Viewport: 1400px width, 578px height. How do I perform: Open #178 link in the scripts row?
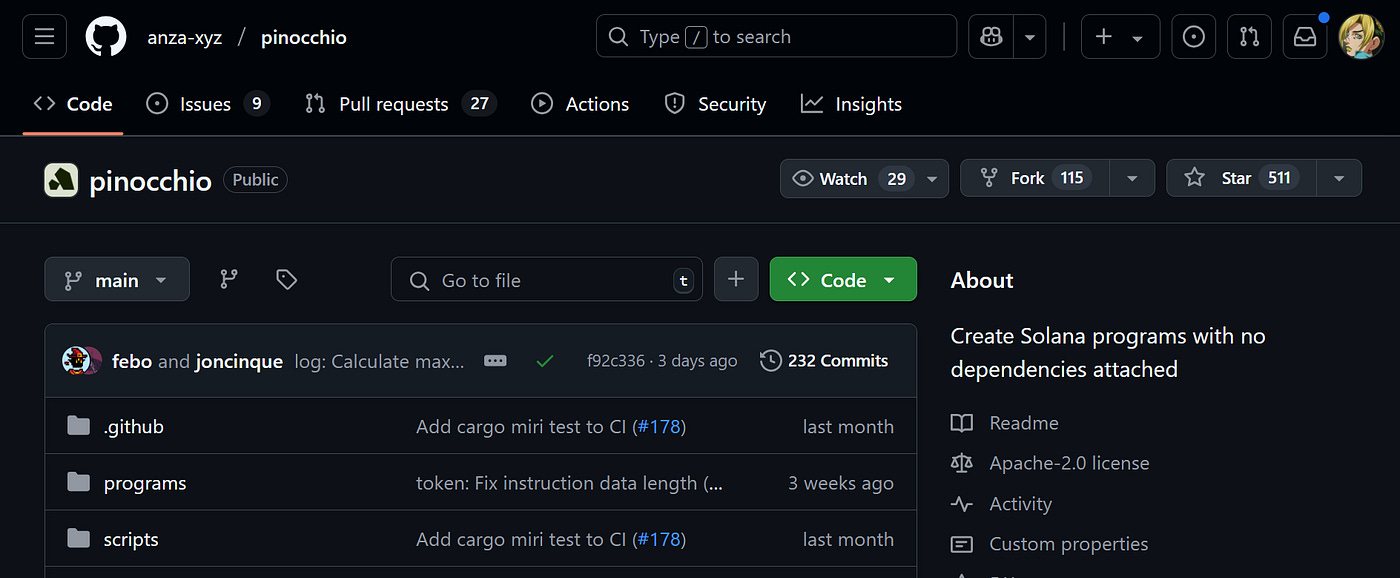[658, 539]
